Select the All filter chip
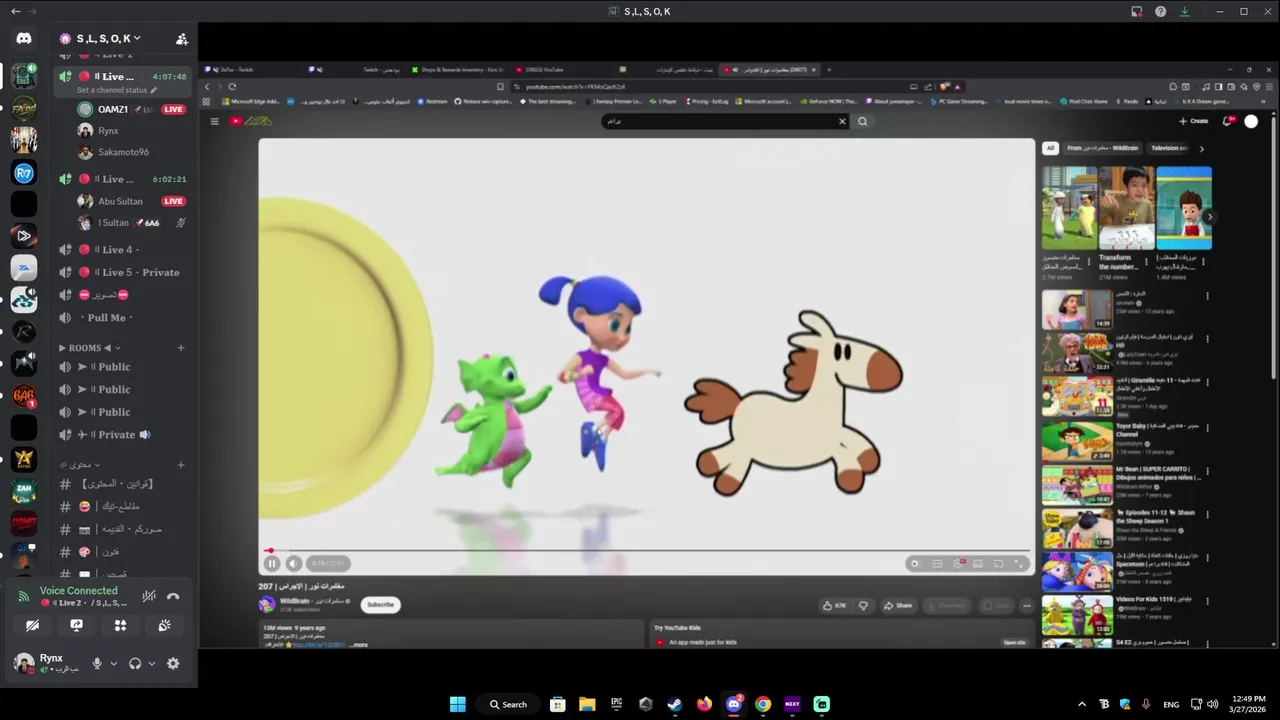 tap(1050, 148)
